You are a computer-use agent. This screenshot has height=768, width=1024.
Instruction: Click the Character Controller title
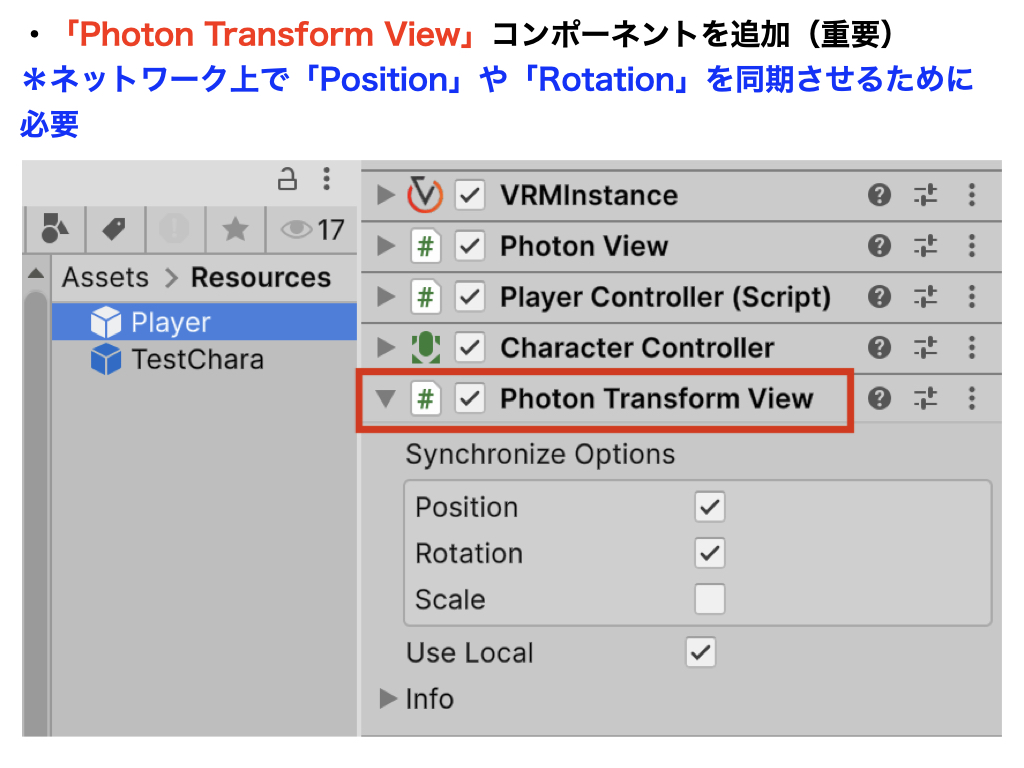pyautogui.click(x=637, y=347)
